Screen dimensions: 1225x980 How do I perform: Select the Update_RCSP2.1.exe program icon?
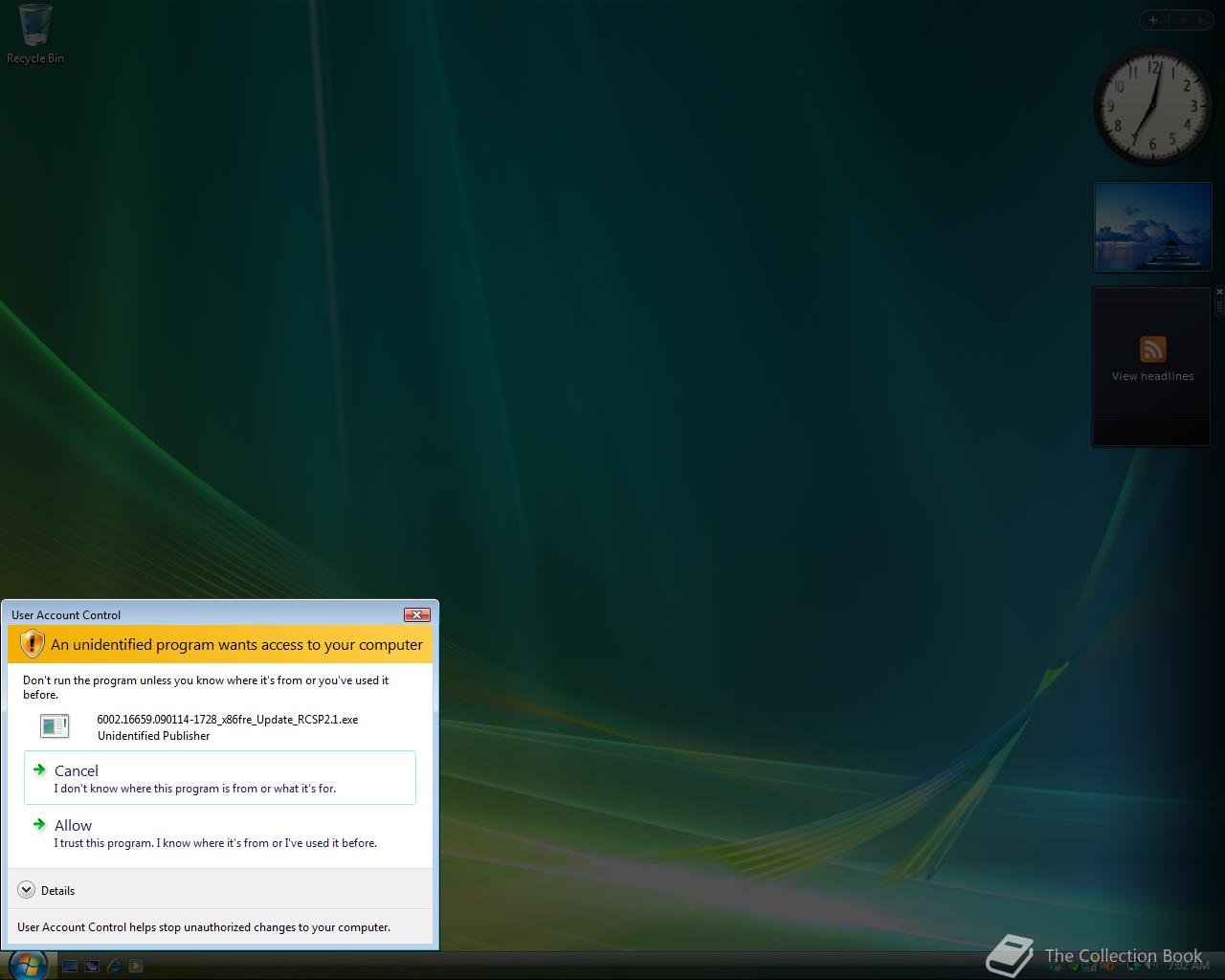tap(55, 726)
